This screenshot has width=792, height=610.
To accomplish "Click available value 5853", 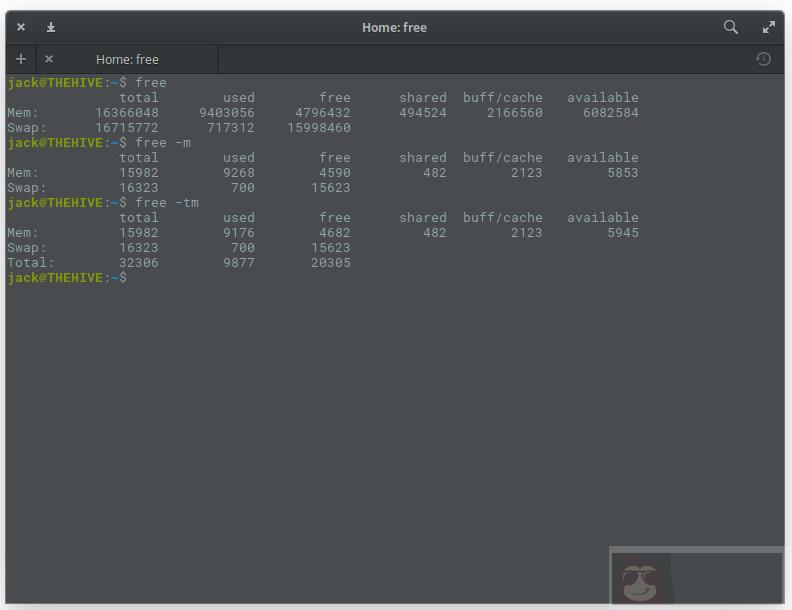I will pyautogui.click(x=623, y=173).
